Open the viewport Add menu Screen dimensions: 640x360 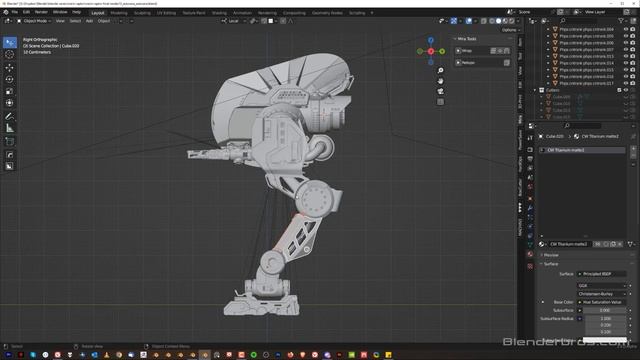89,21
